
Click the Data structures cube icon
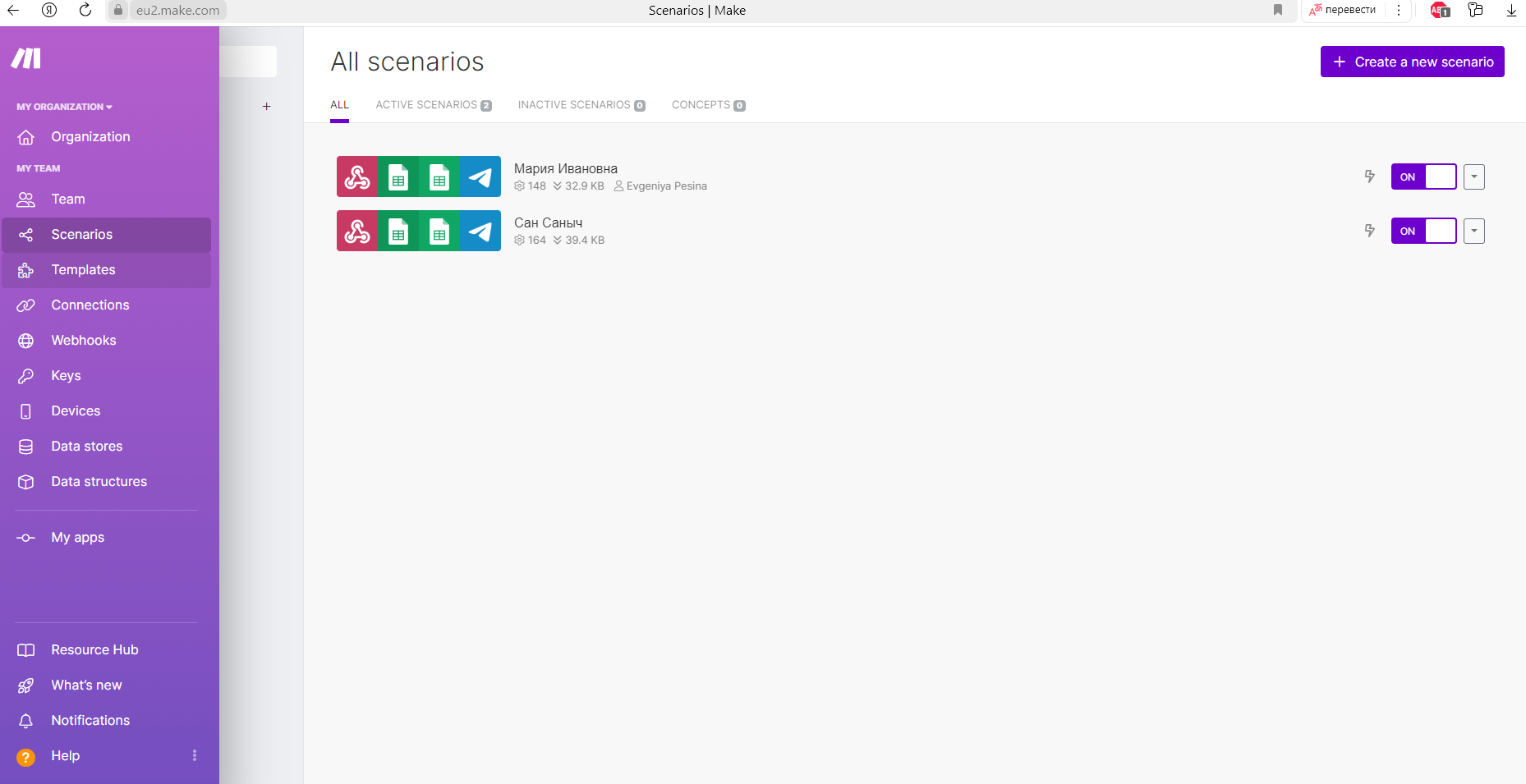[26, 482]
